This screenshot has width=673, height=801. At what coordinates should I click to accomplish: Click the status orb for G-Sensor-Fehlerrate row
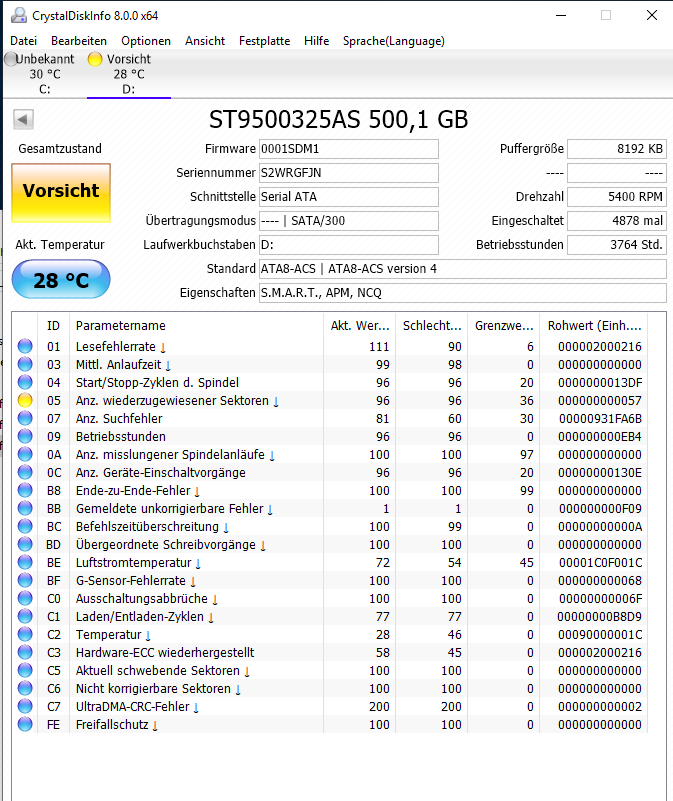point(25,580)
